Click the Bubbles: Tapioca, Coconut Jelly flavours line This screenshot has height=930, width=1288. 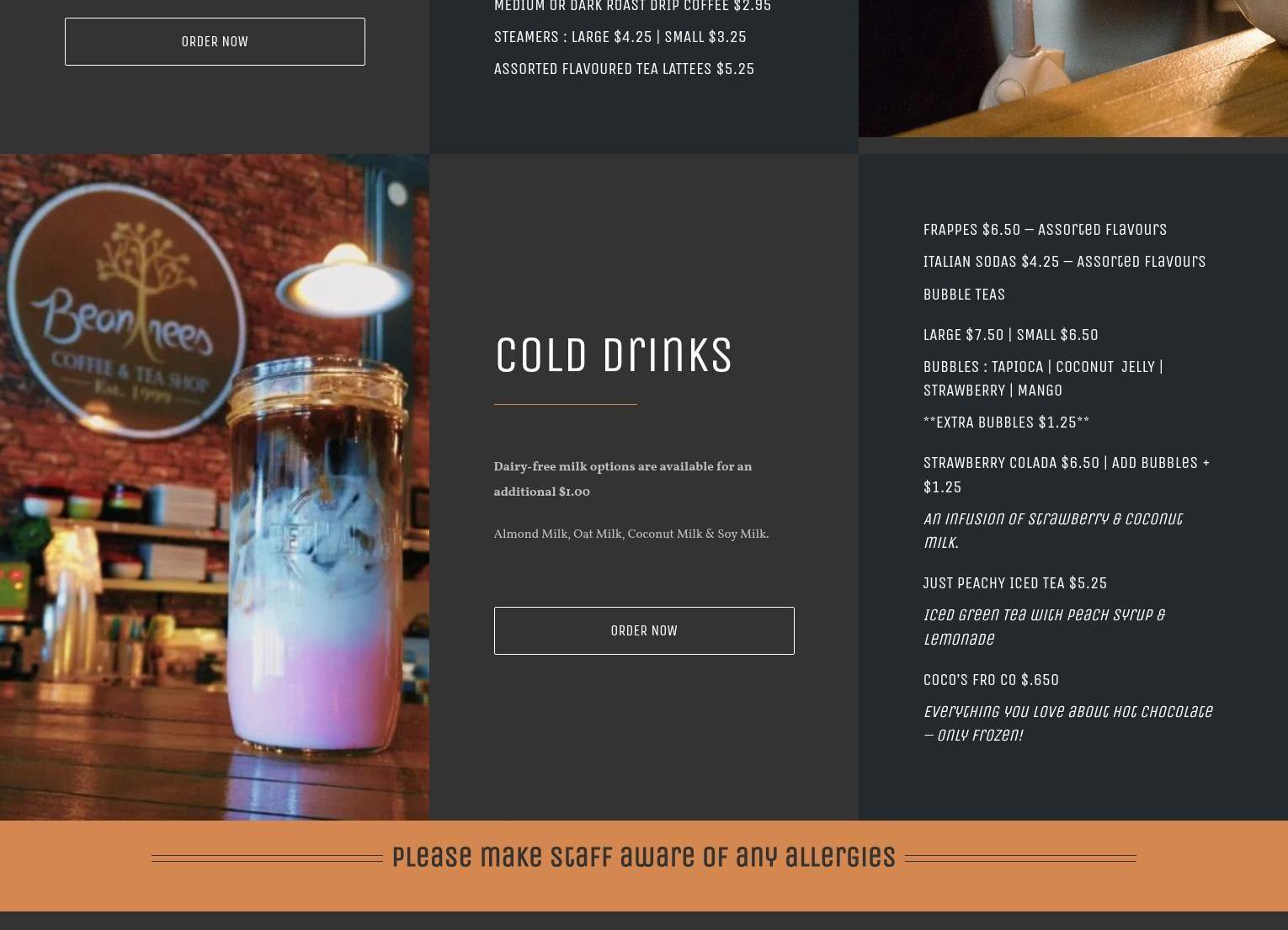click(1043, 378)
